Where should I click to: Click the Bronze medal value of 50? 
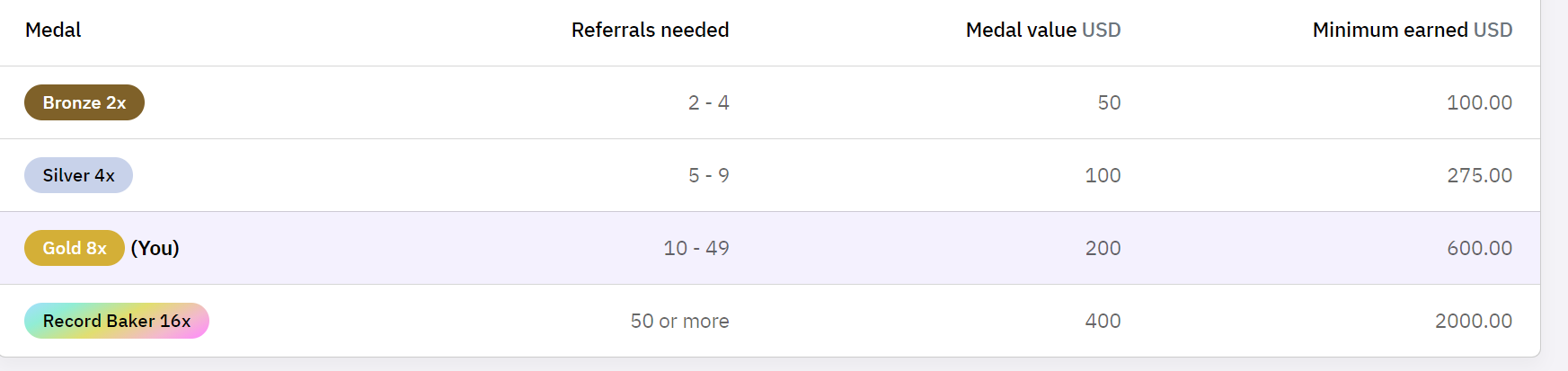1109,102
